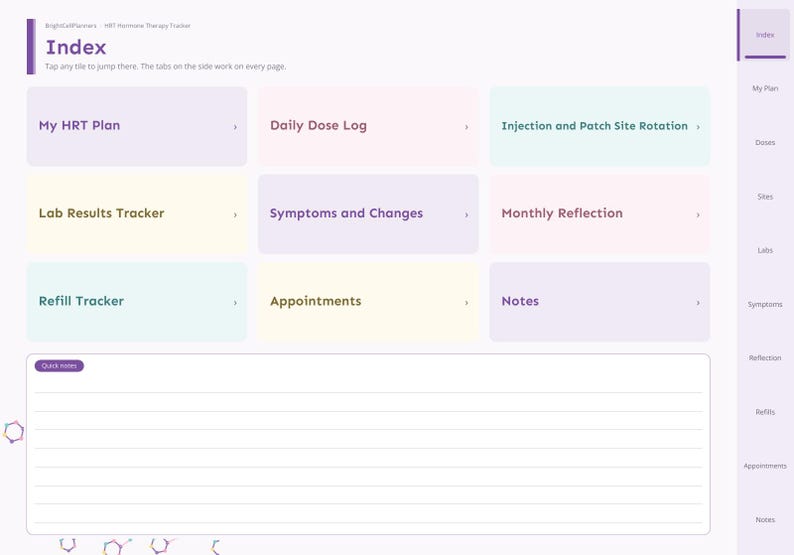Click the chevron on Monthly Reflection tile
The height and width of the screenshot is (555, 794).
pos(698,215)
